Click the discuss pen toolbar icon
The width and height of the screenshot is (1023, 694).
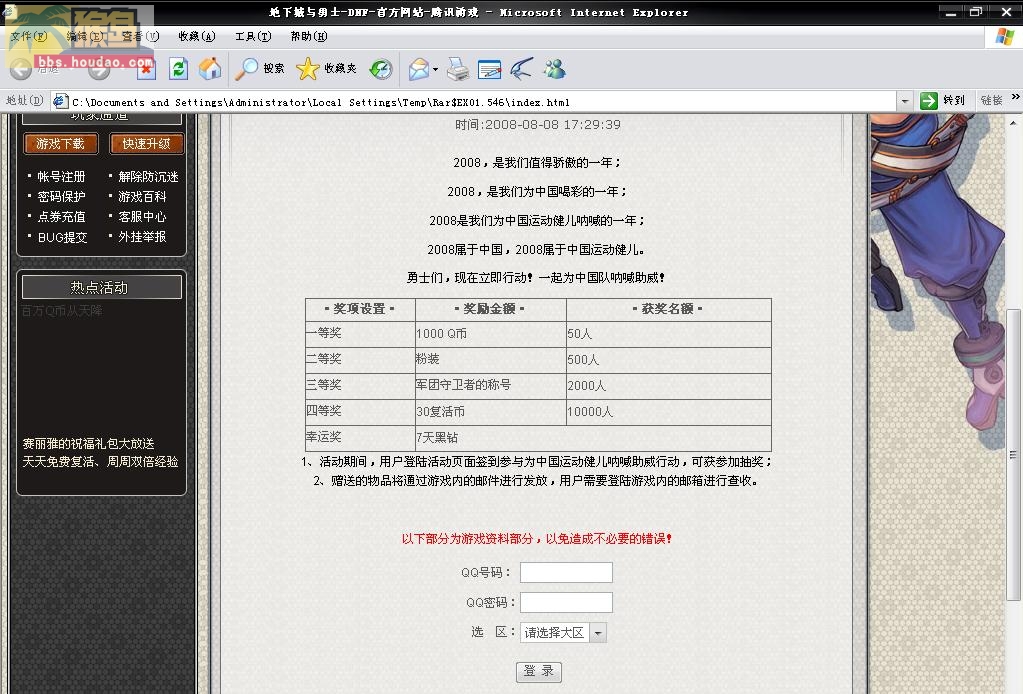tap(521, 69)
